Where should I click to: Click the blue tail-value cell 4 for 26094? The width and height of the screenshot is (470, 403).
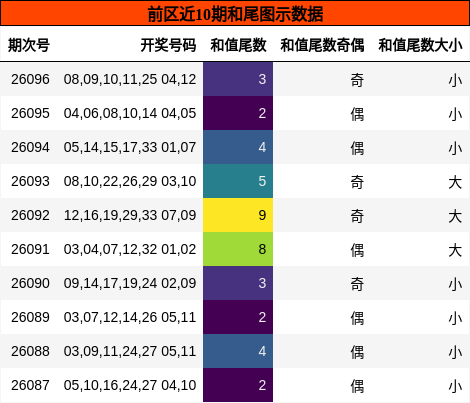pos(238,147)
